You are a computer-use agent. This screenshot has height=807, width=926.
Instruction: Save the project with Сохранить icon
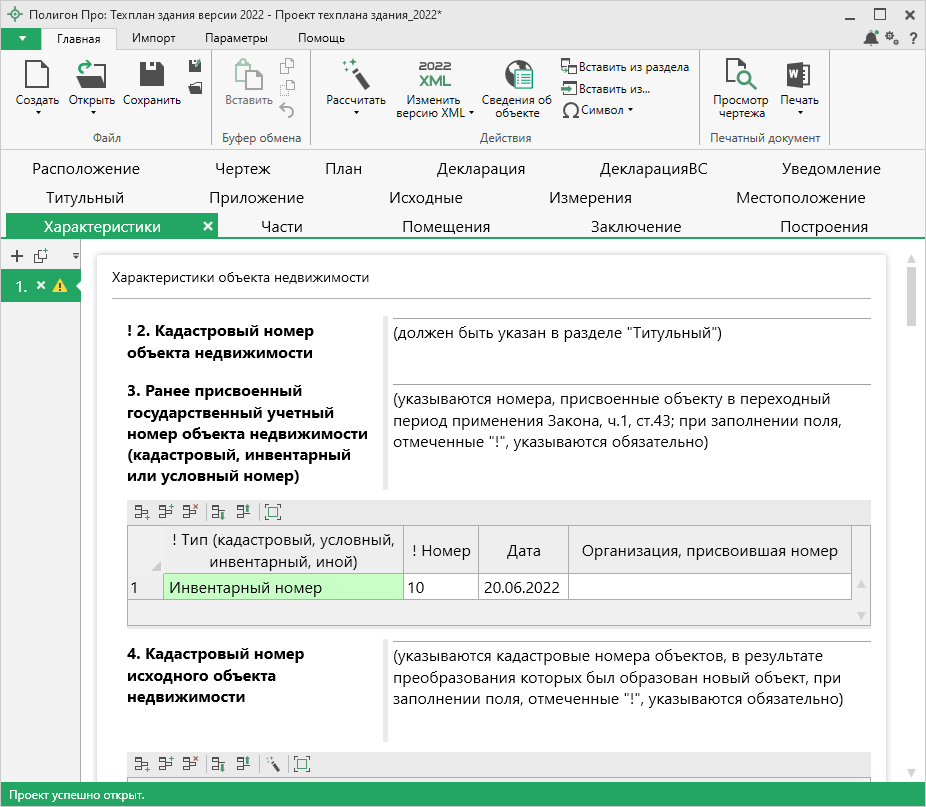(152, 76)
